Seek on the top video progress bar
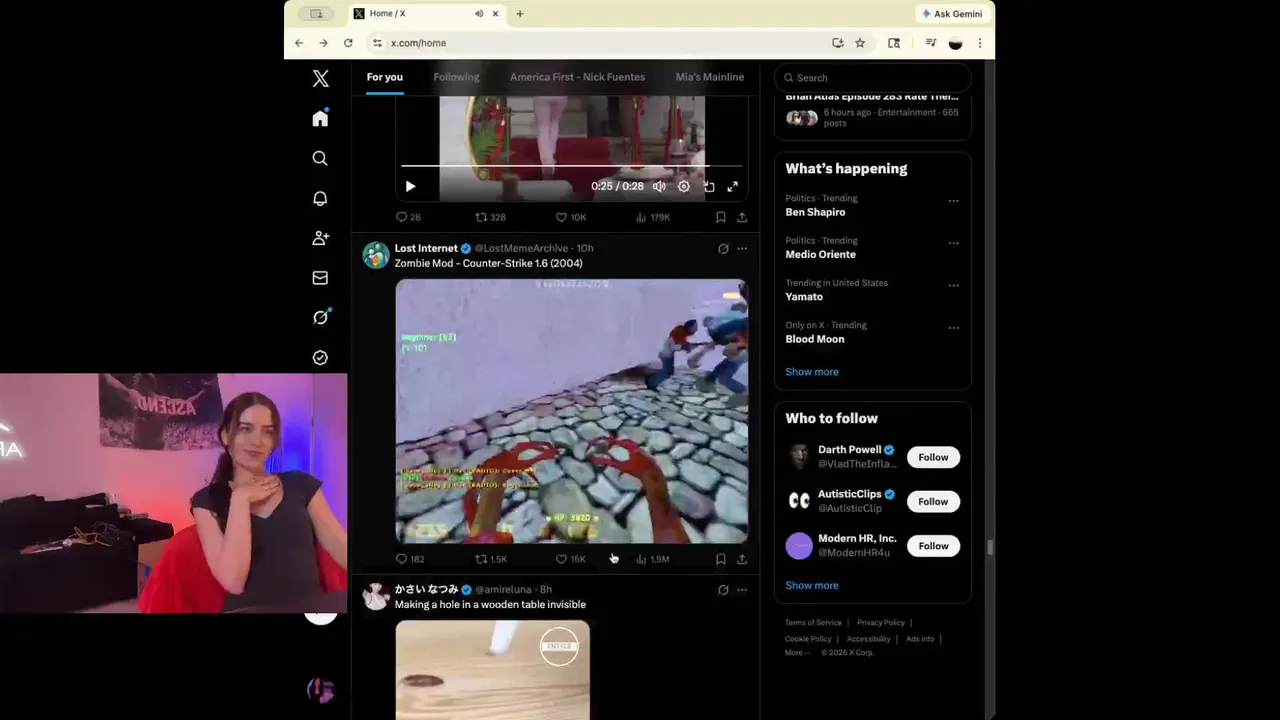1280x720 pixels. (x=572, y=166)
